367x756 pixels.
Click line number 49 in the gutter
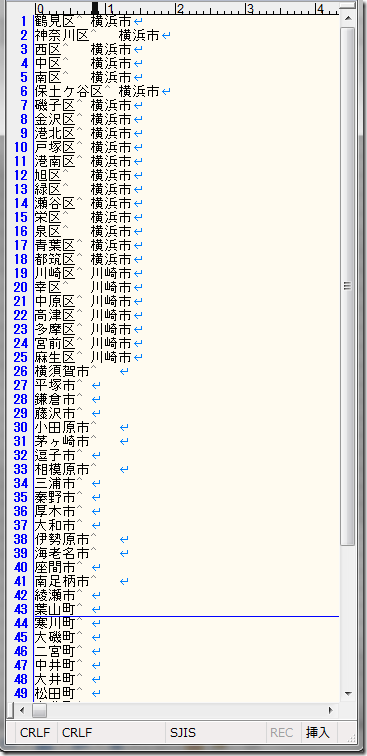[x=22, y=692]
